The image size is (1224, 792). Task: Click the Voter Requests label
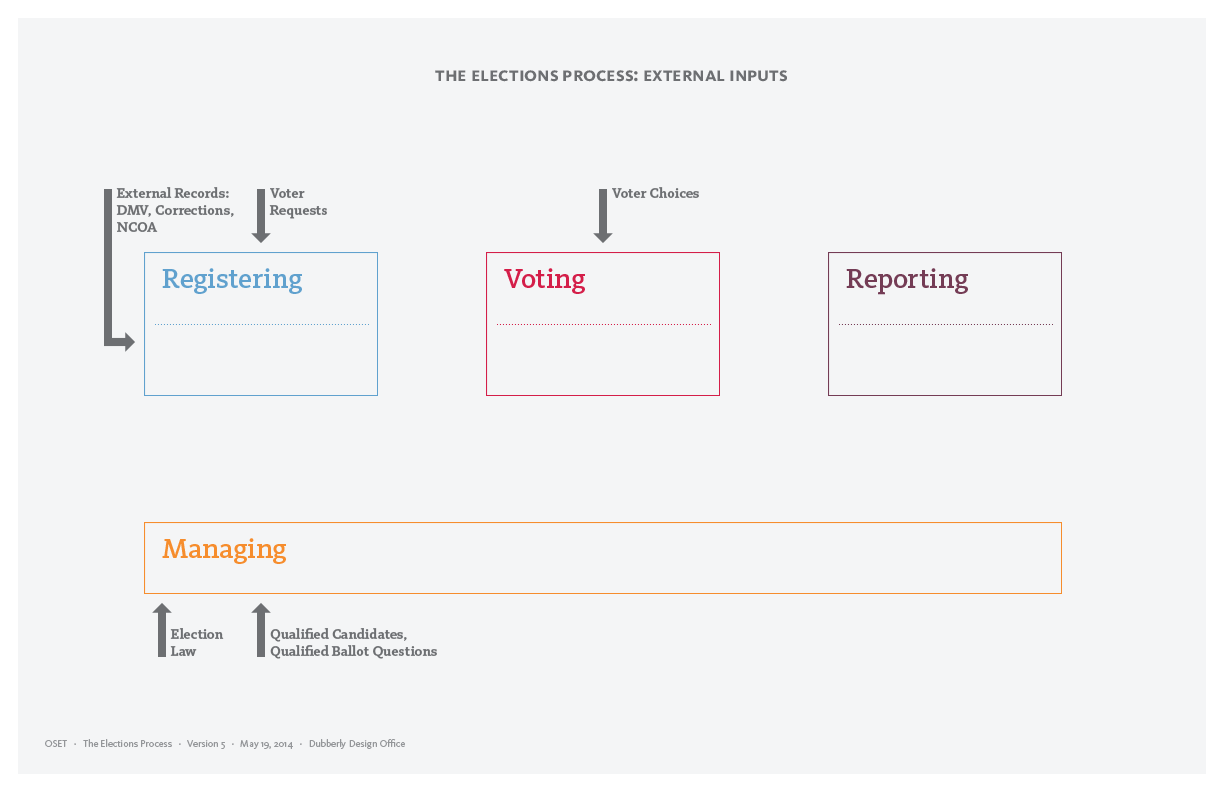pyautogui.click(x=298, y=202)
